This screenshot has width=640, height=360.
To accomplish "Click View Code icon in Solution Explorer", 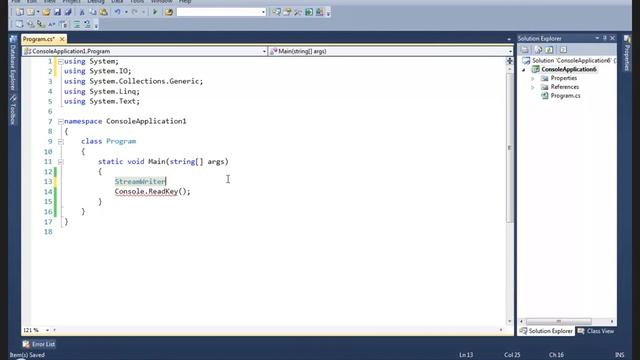I will pos(563,50).
